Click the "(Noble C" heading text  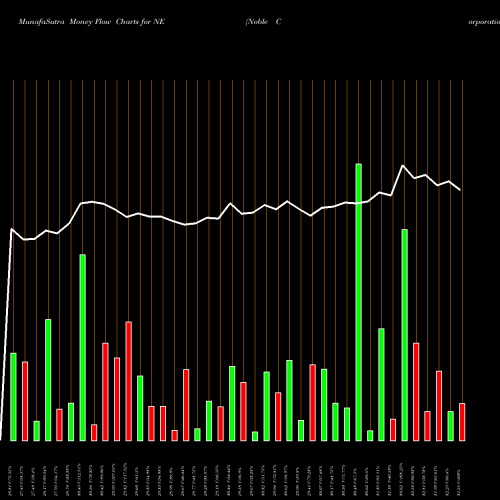pyautogui.click(x=263, y=22)
